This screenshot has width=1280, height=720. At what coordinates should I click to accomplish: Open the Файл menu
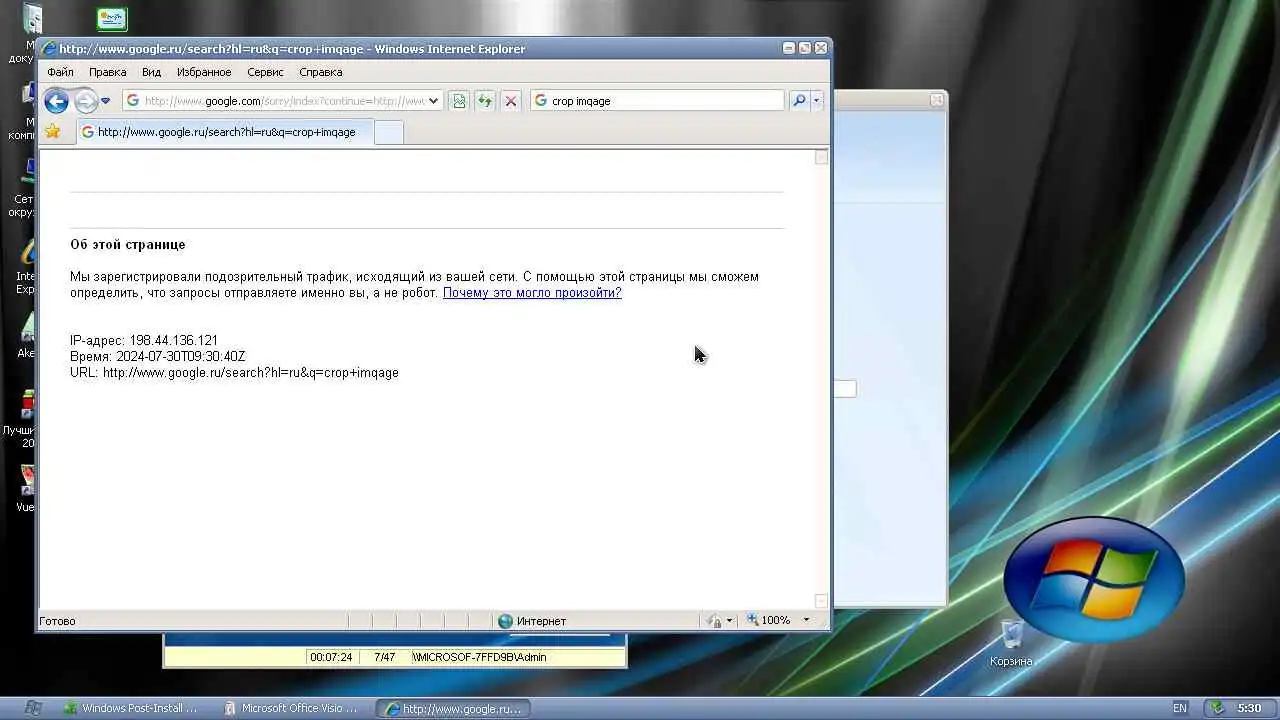click(x=60, y=72)
